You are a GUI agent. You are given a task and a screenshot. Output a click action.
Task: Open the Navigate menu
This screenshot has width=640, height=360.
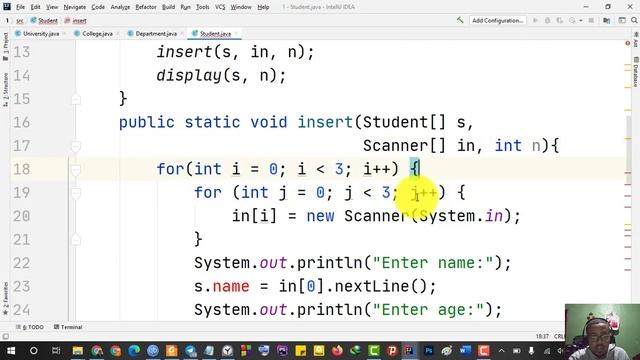click(x=75, y=7)
